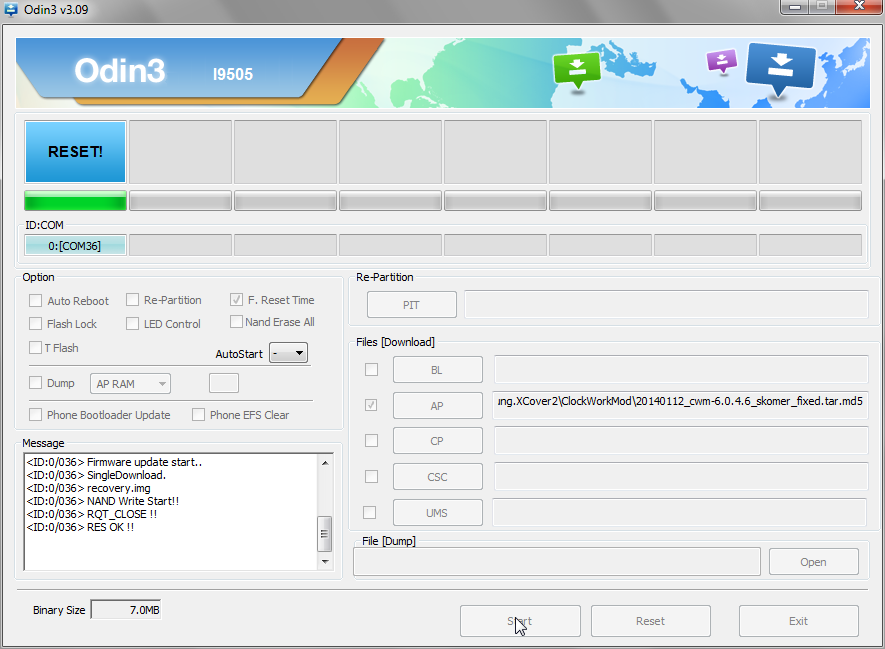Check the Nand Erase All option
The image size is (885, 649).
[x=236, y=322]
